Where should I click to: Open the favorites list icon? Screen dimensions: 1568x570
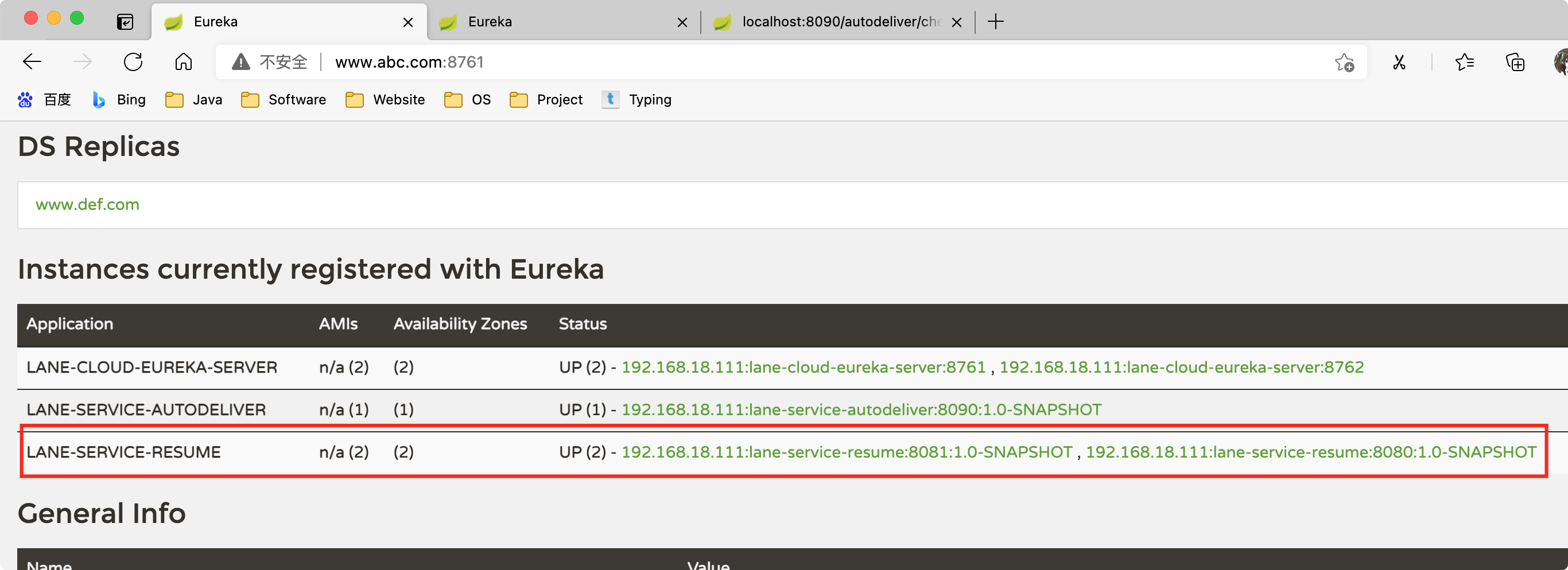click(x=1465, y=62)
